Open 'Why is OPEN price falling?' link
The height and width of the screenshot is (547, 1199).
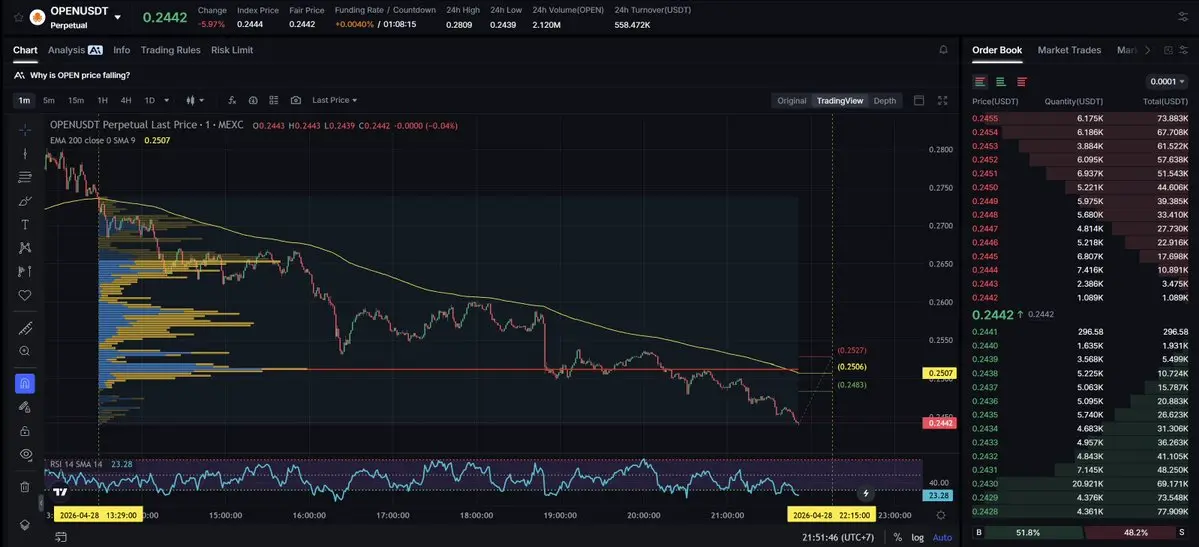pyautogui.click(x=80, y=75)
